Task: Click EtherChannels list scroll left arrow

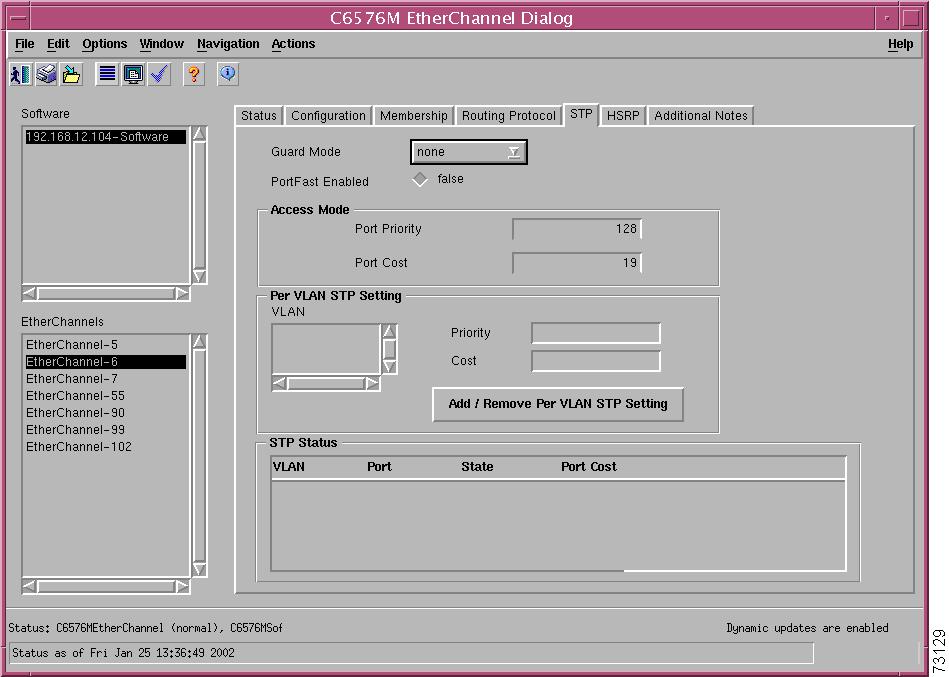Action: tap(29, 586)
